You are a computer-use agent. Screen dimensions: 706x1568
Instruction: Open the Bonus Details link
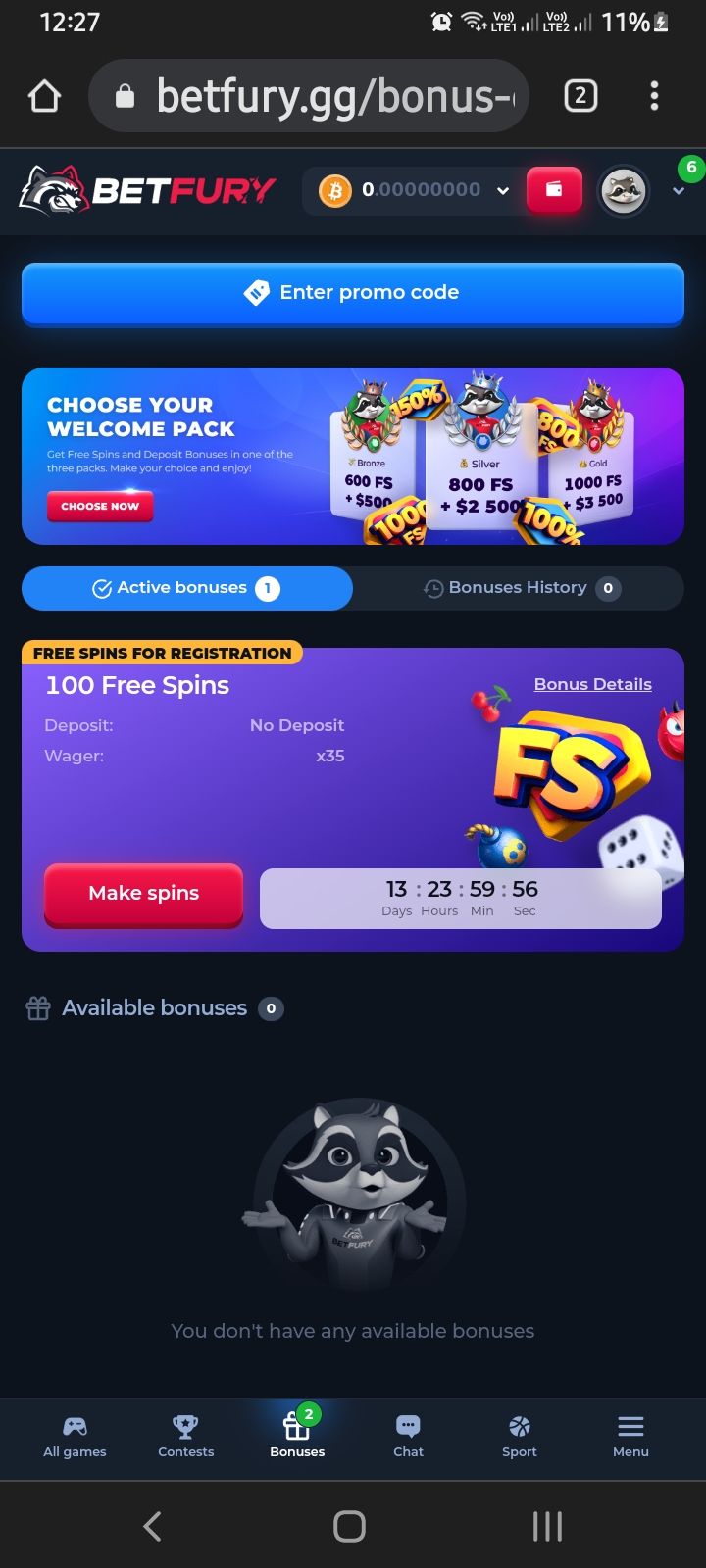coord(593,684)
